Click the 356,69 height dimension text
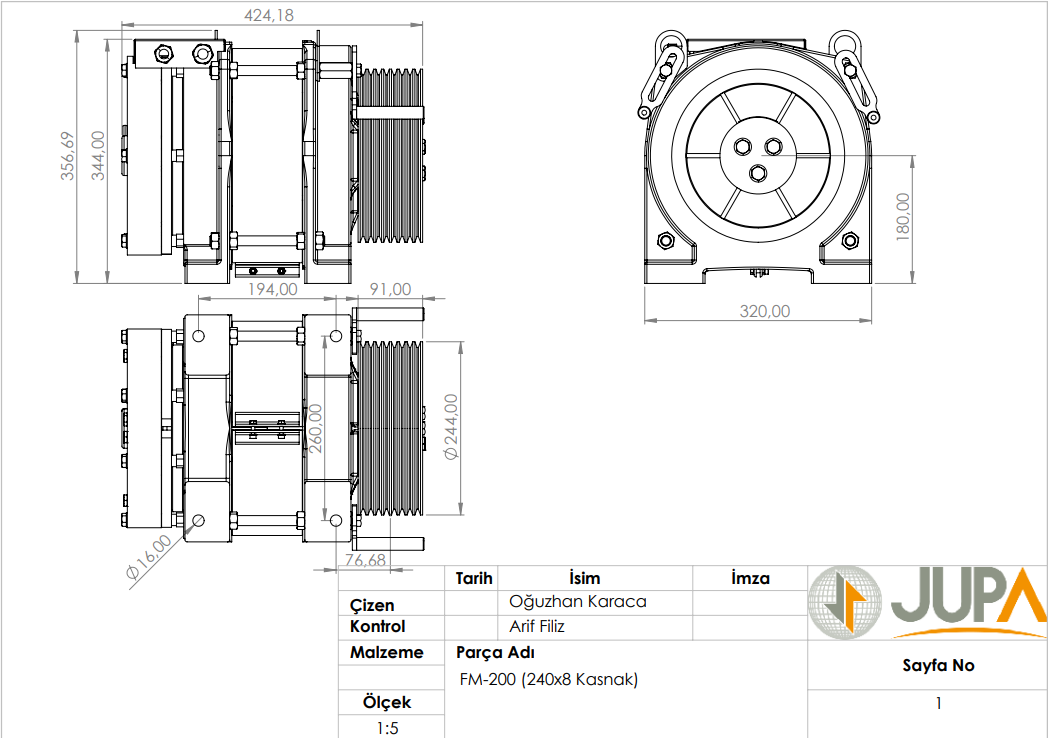1048x738 pixels. (x=68, y=156)
